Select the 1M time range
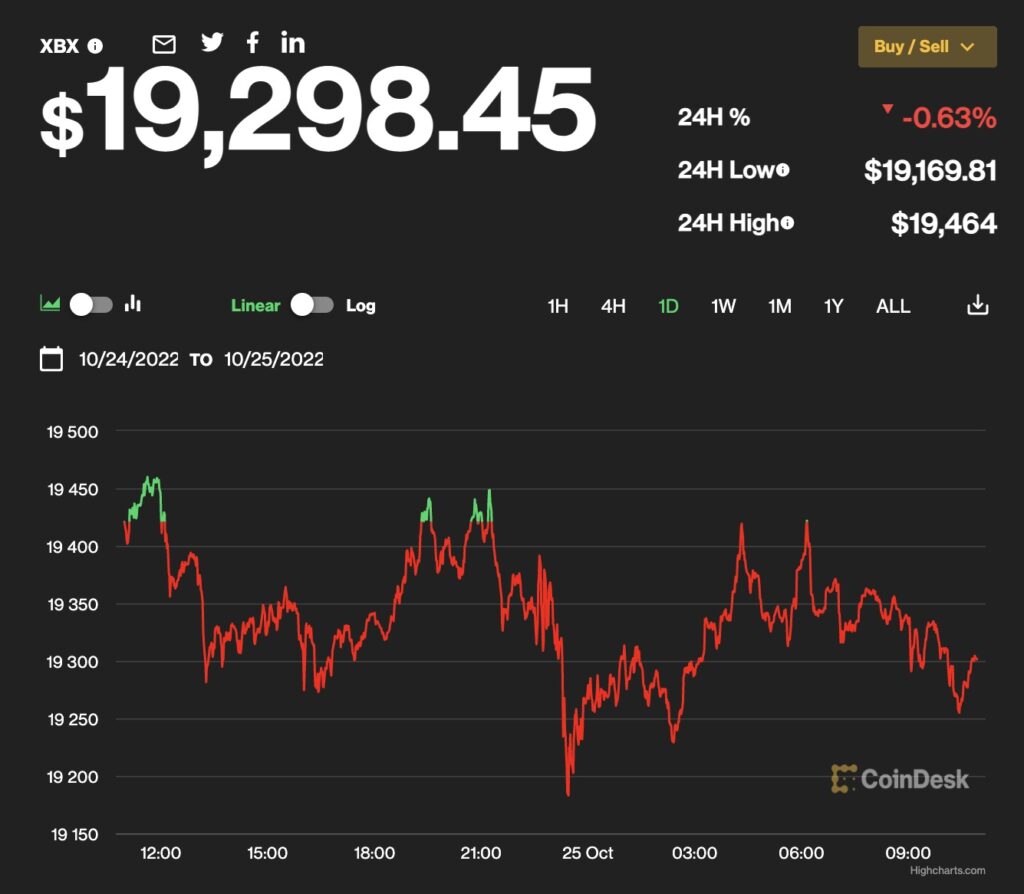 780,306
